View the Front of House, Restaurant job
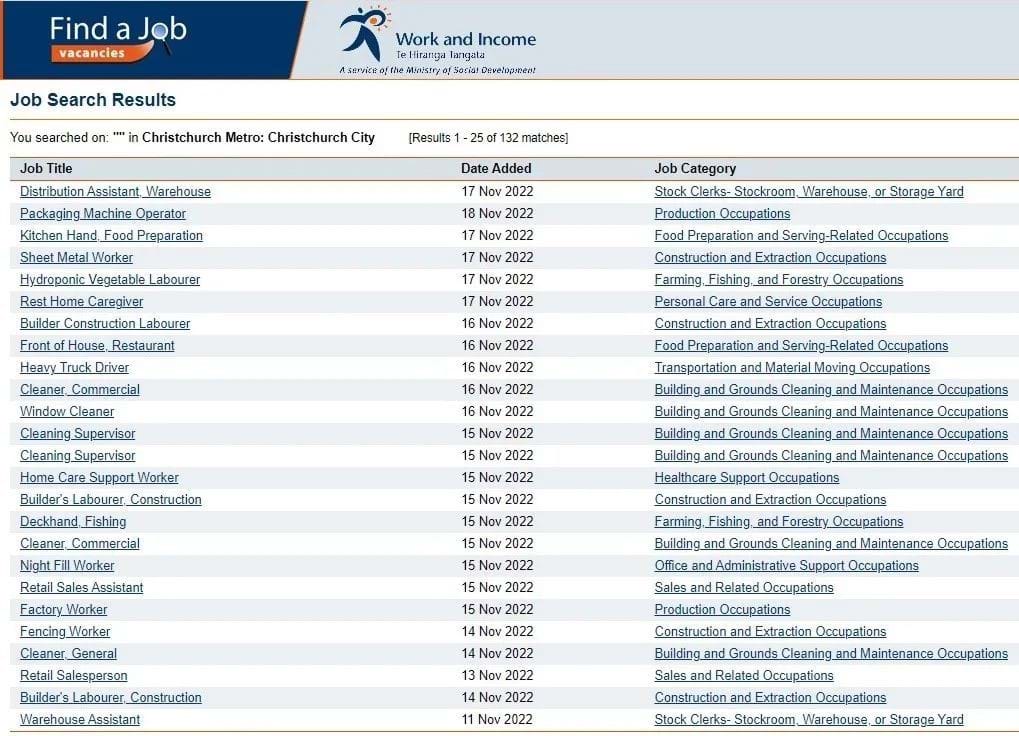The image size is (1019, 736). [97, 346]
